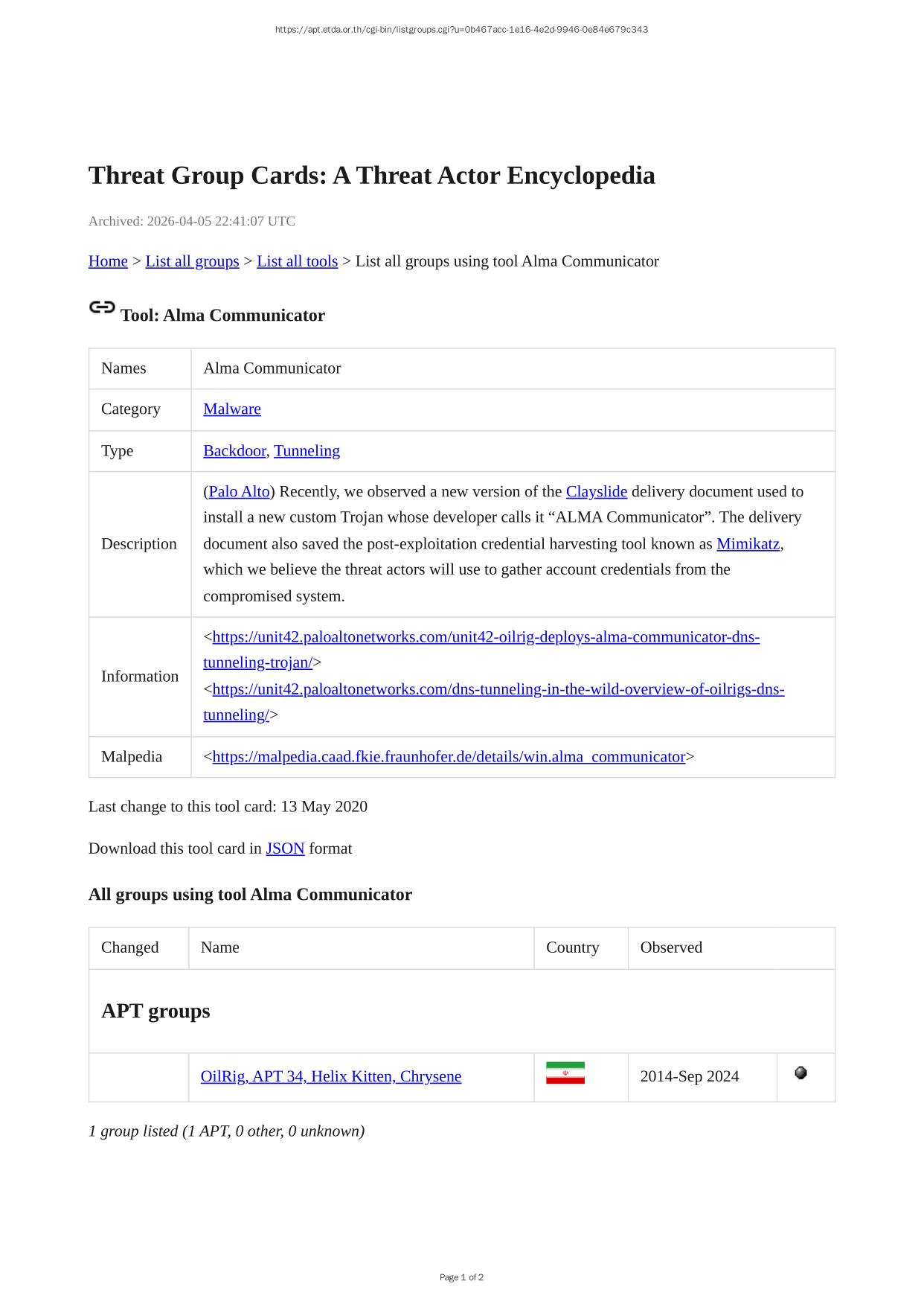
Task: Click the Iran flag icon
Action: [x=565, y=1073]
